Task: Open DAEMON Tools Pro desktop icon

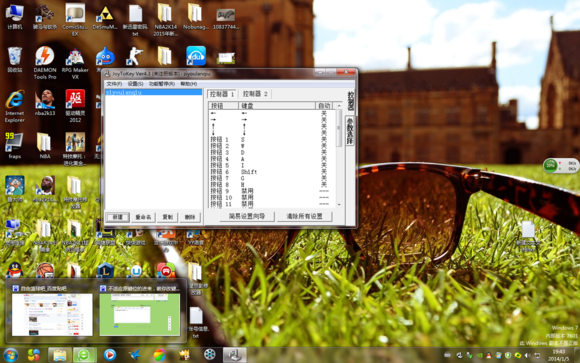Action: (45, 62)
